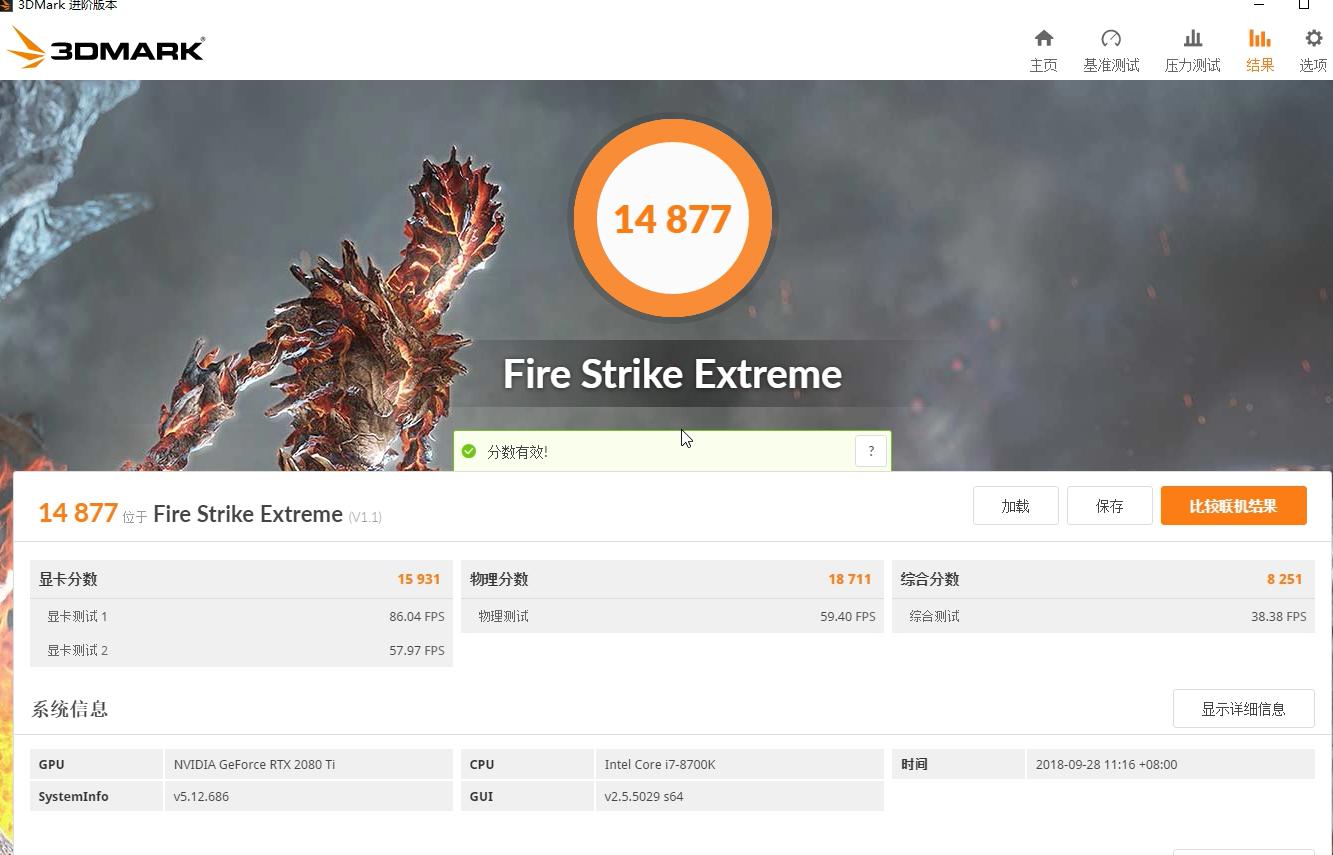Click the SystemInfo label cell
Viewport: 1333px width, 855px height.
[x=96, y=796]
